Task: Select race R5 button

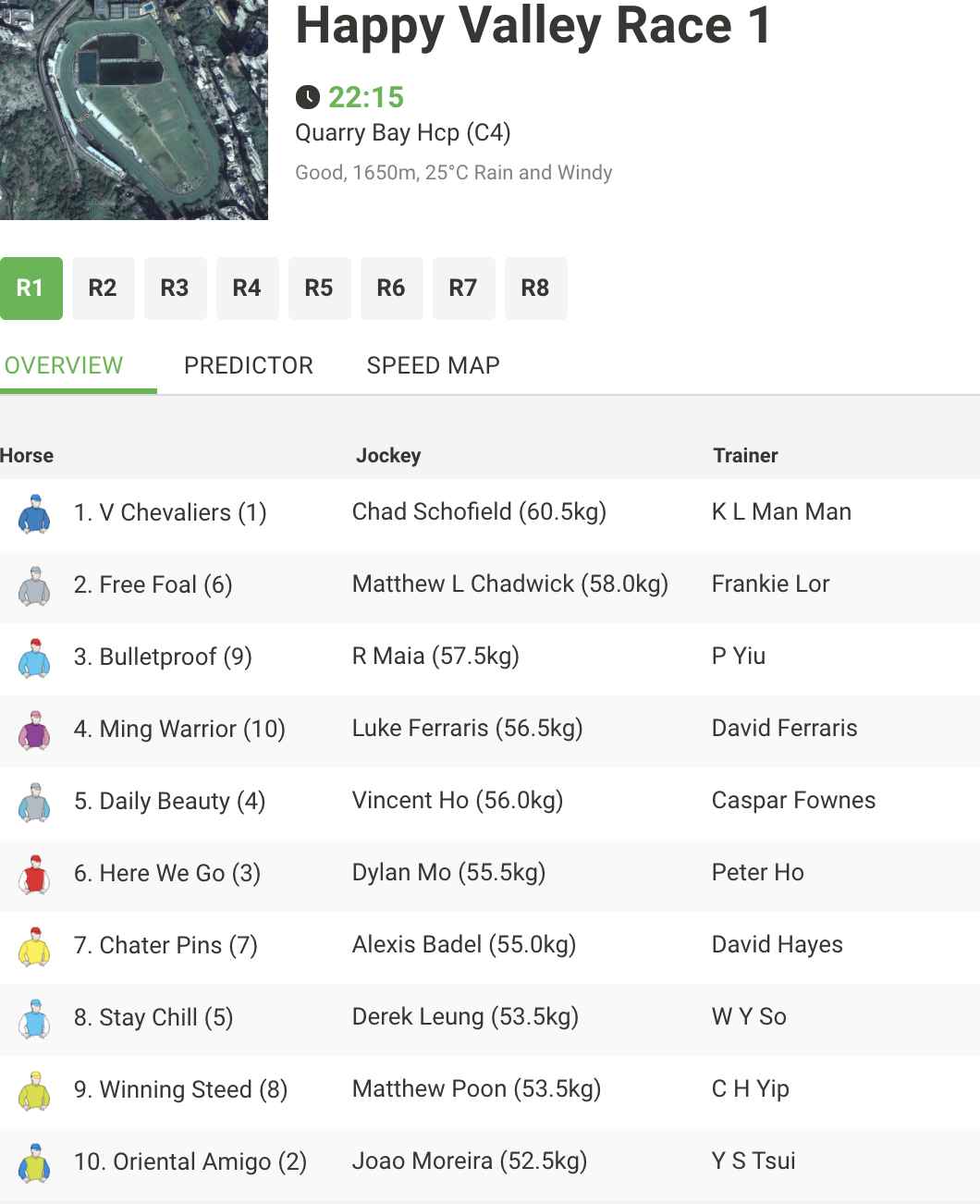Action: point(319,289)
